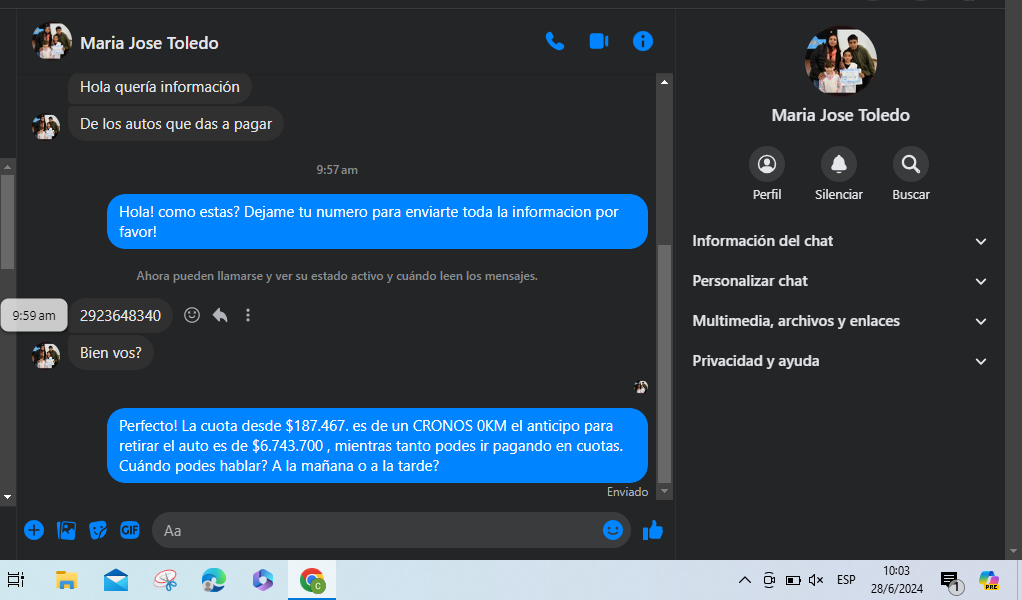Start a video call in chat header
The image size is (1022, 600).
598,41
